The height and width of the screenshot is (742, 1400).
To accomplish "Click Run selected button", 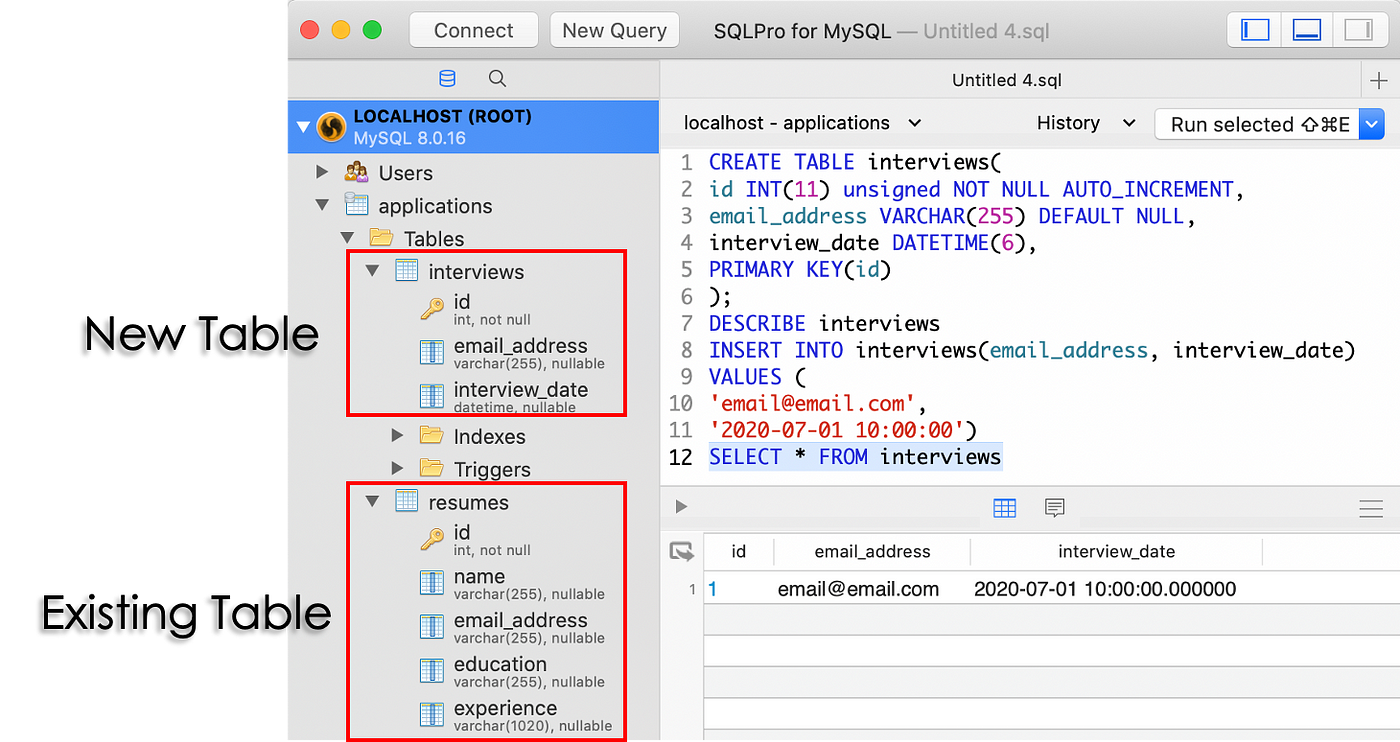I will (x=1258, y=124).
